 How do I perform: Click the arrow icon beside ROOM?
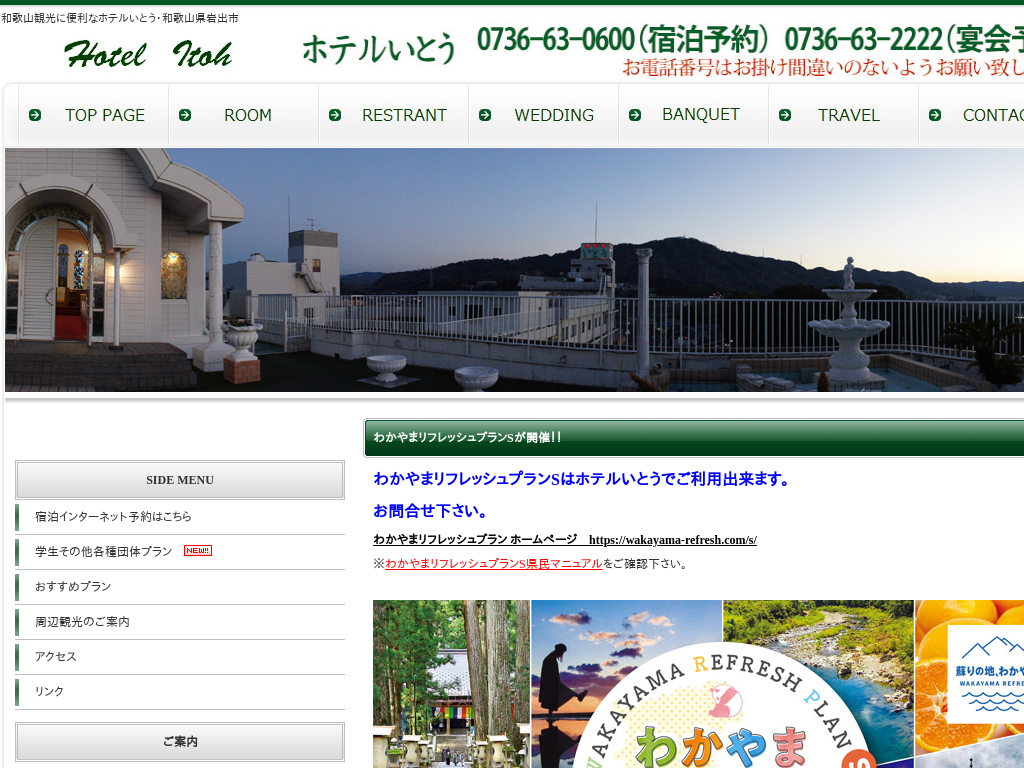[185, 115]
